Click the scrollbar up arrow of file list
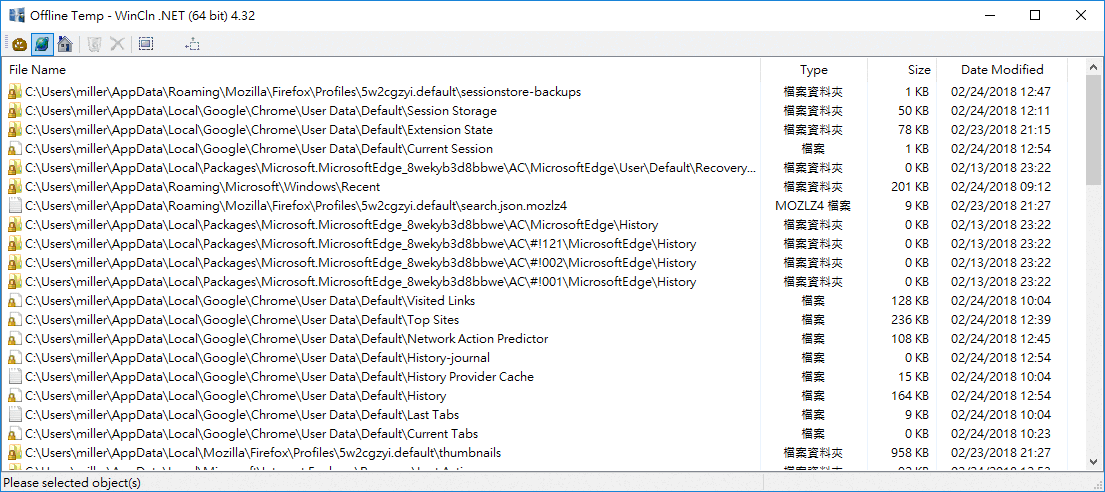Screen dimensions: 1105x492 1094,68
